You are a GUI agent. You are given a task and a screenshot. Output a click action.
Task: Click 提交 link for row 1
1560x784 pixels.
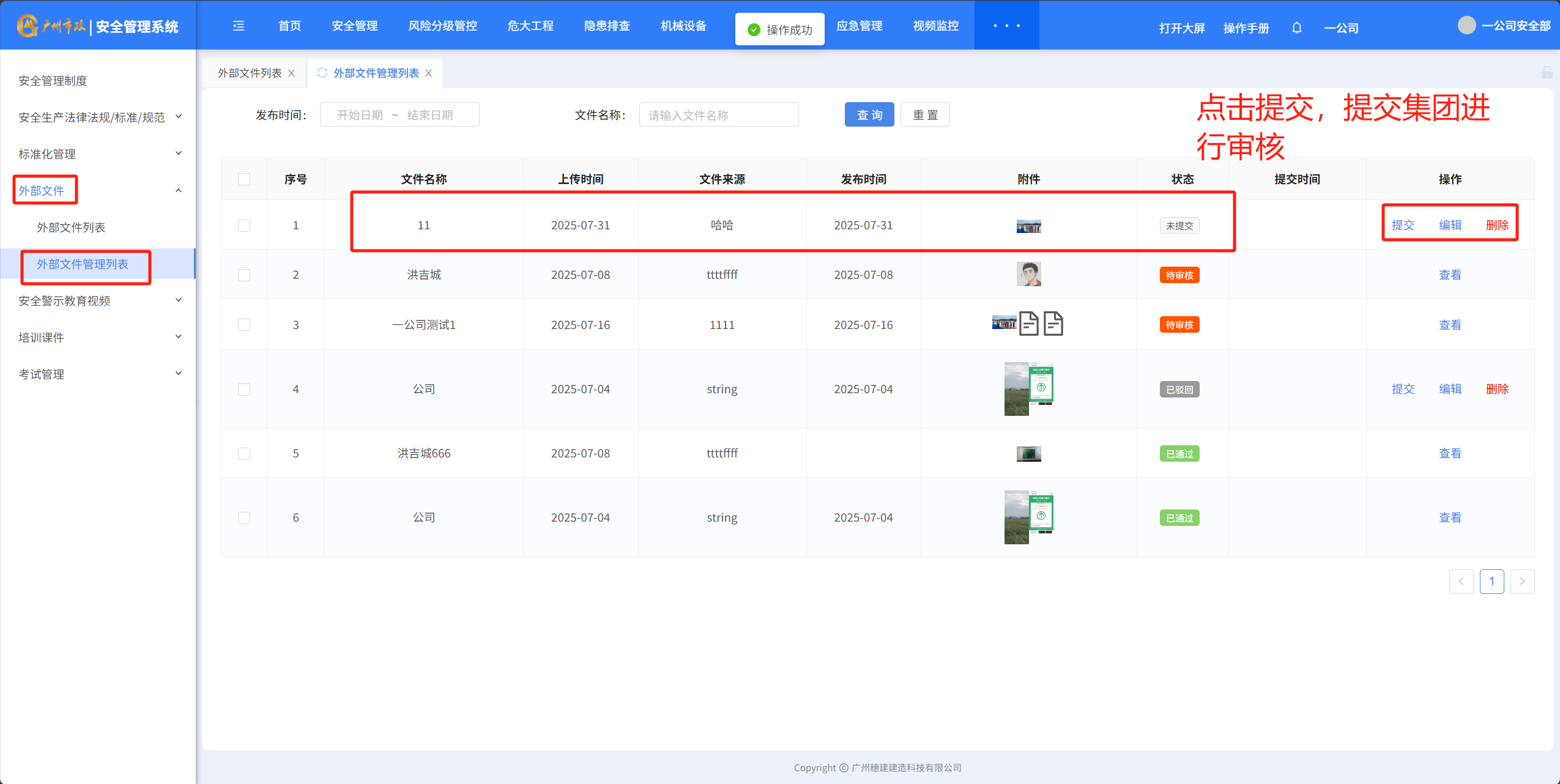(x=1403, y=225)
